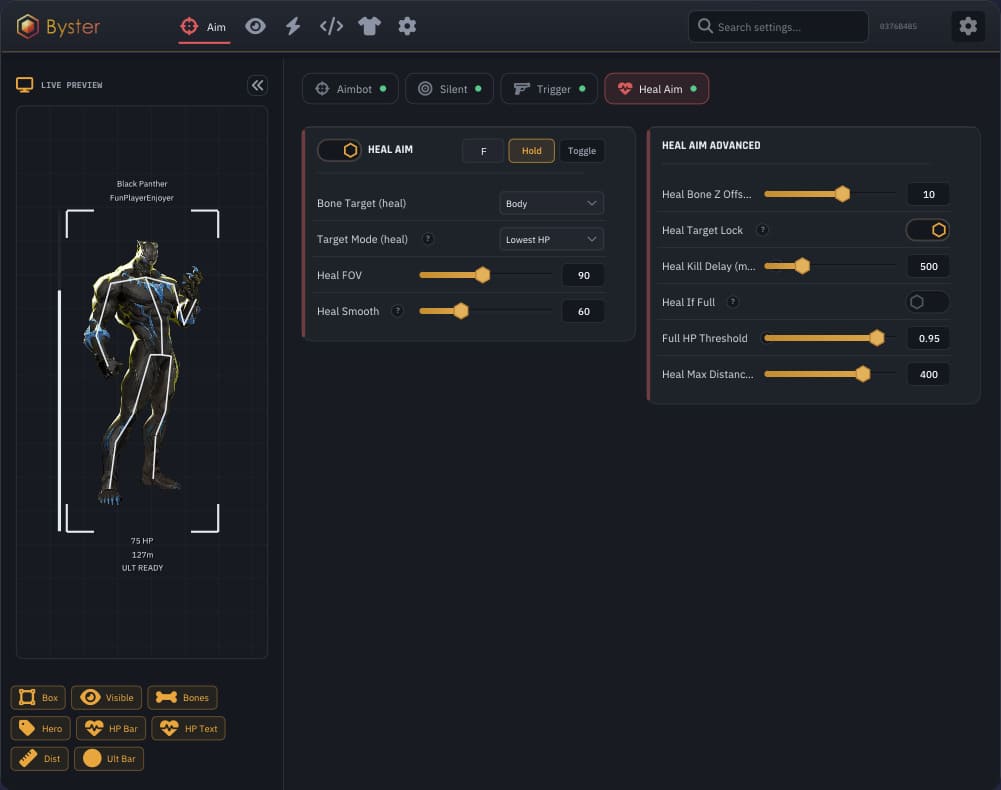The image size is (1001, 790).
Task: Open the Target Mode dropdown showing Lowest HP
Action: click(x=551, y=239)
